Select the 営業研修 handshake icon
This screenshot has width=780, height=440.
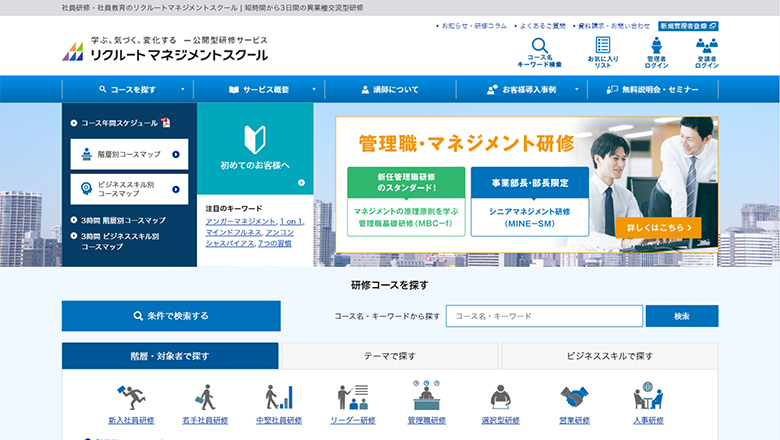click(574, 397)
